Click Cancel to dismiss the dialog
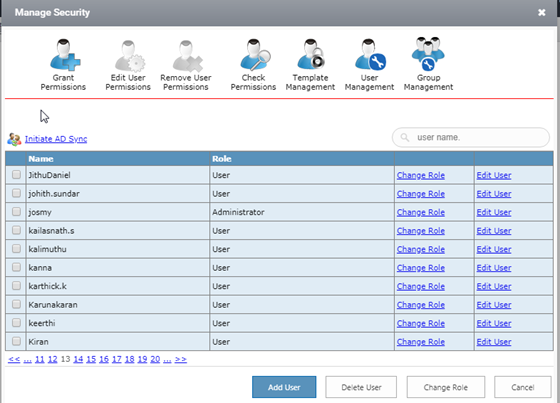This screenshot has height=403, width=560. point(522,387)
